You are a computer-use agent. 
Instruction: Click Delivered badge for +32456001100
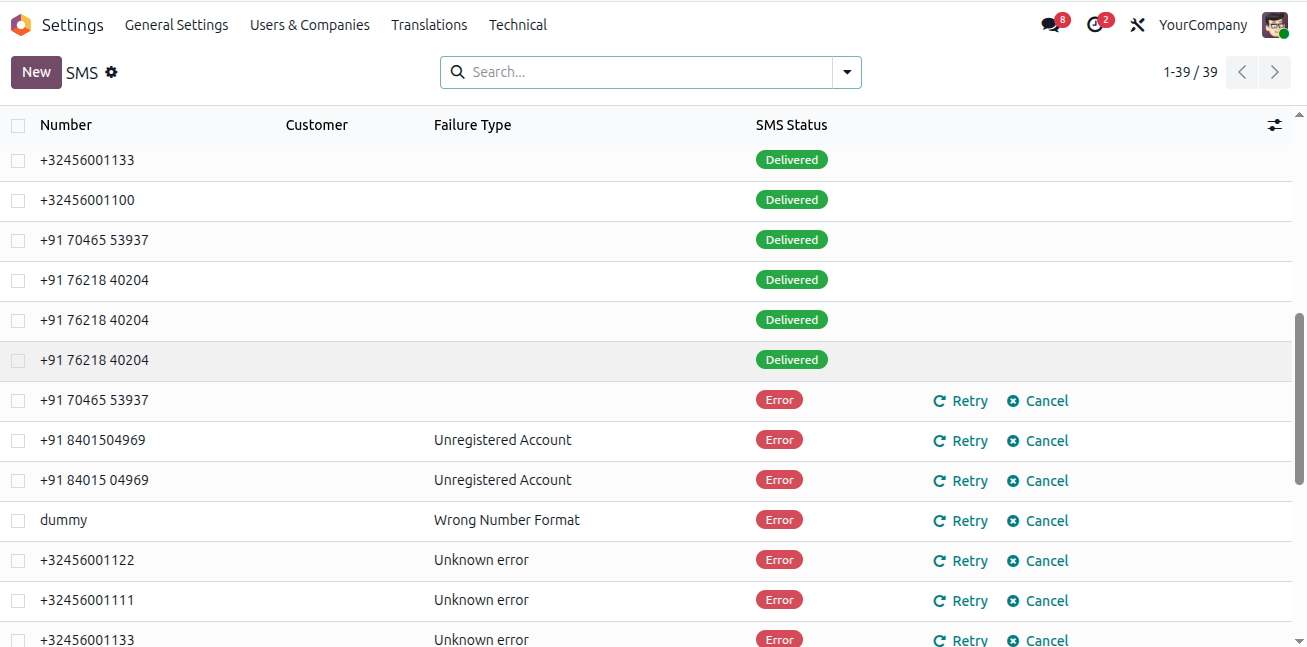tap(792, 200)
